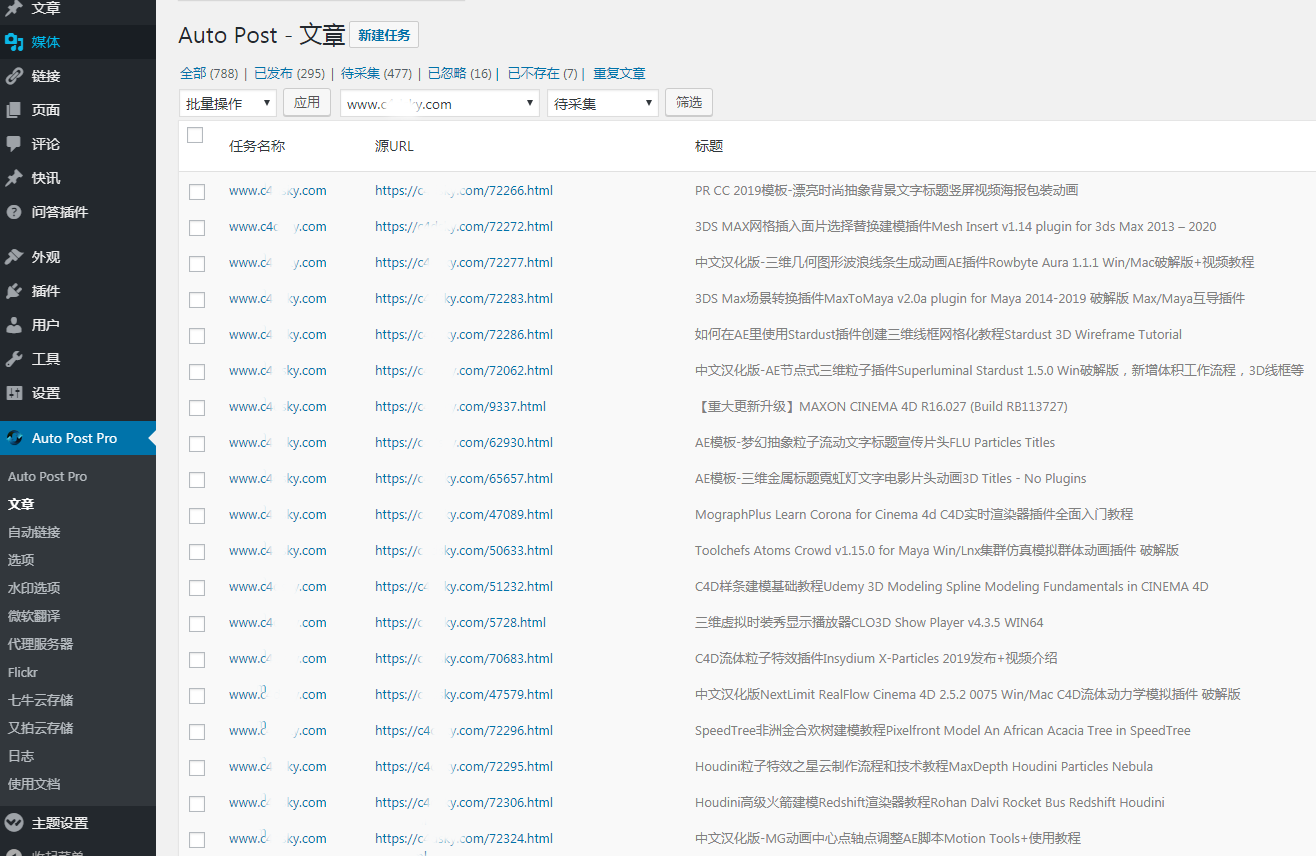Click the 插件 plug icon

14,291
